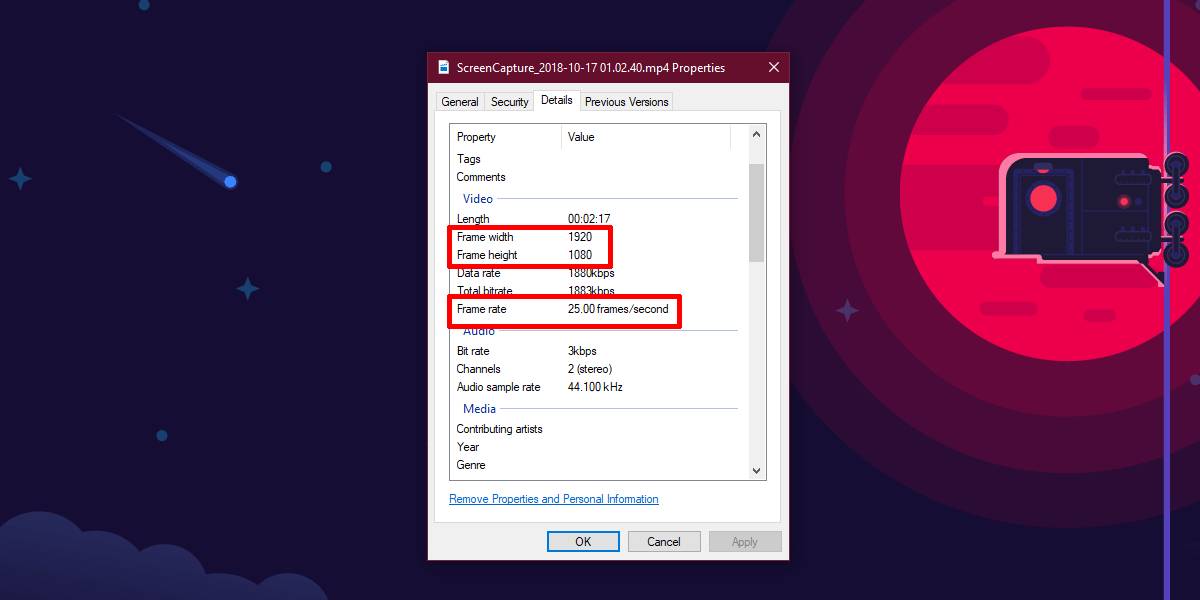This screenshot has height=600, width=1200.
Task: Open the Previous Versions tab
Action: pos(625,101)
